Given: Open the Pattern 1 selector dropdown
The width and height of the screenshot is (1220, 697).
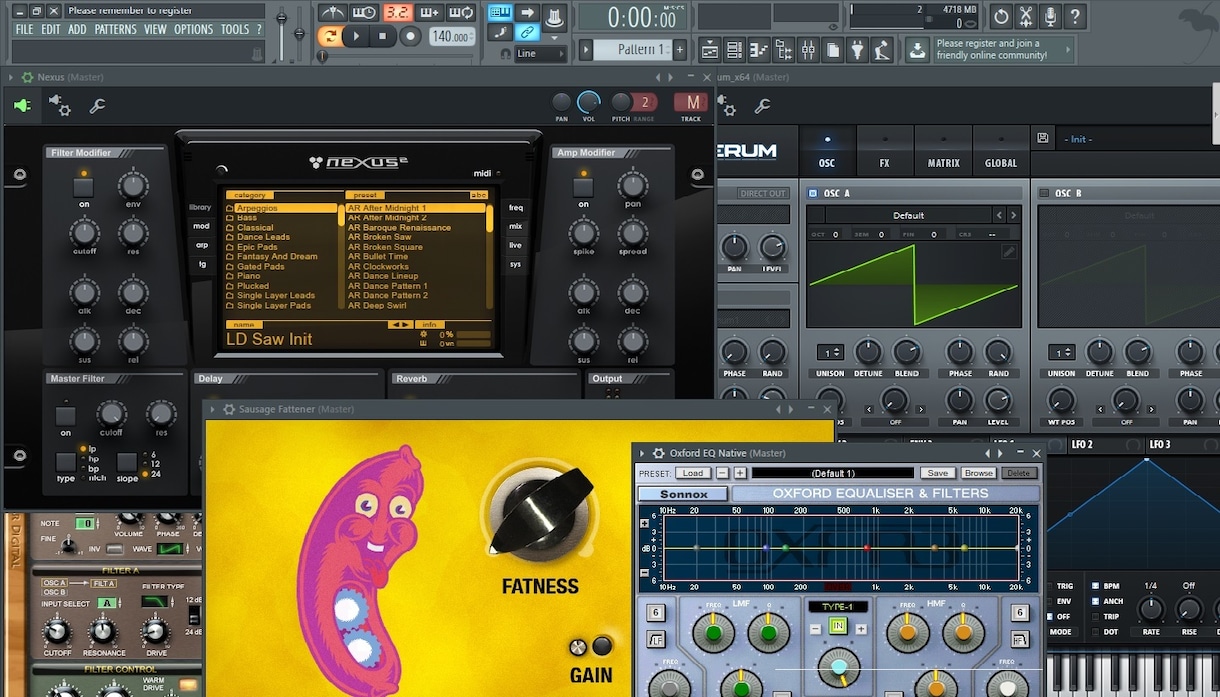Looking at the screenshot, I should (x=632, y=49).
